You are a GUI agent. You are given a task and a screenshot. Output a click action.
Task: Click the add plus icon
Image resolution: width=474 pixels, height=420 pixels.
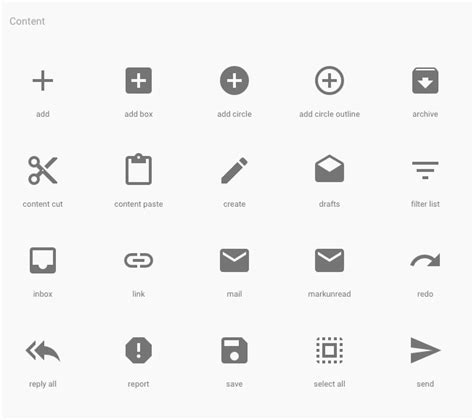point(43,81)
